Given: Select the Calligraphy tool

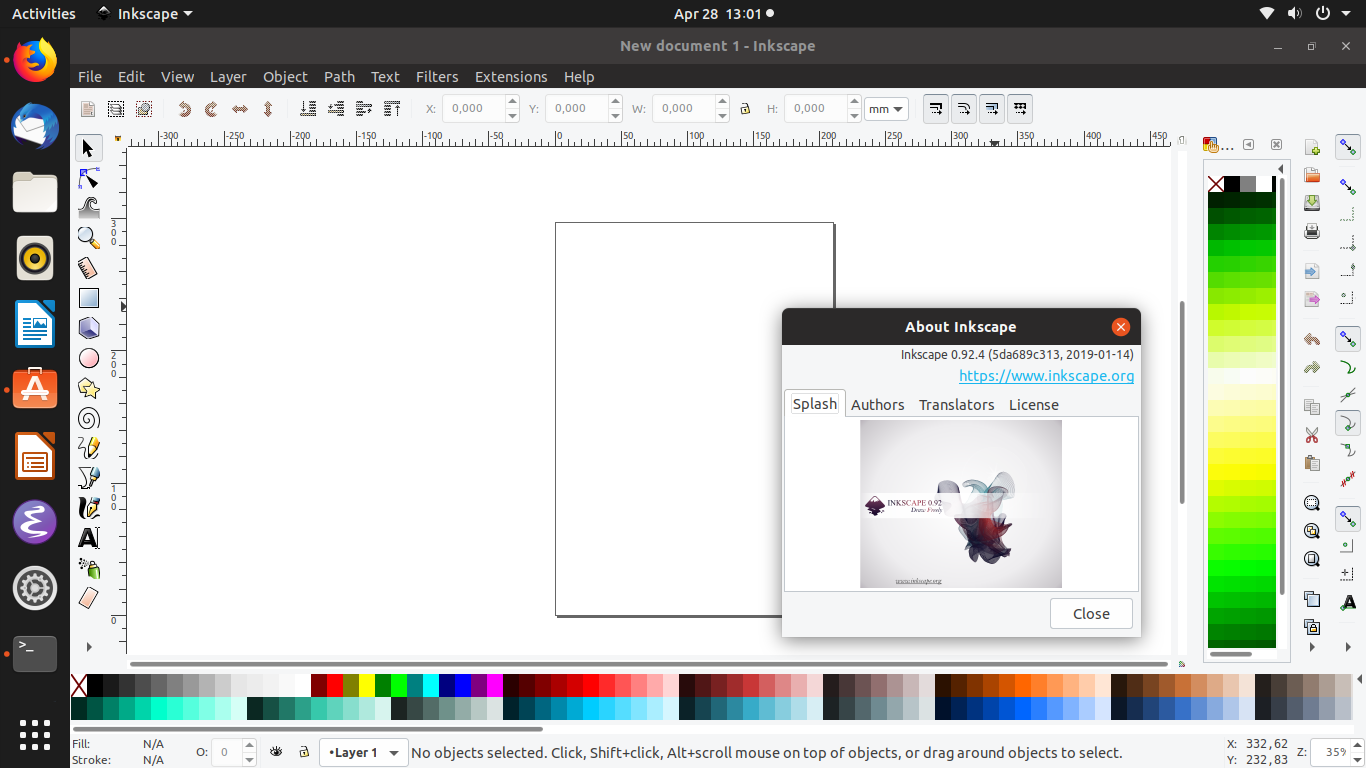Looking at the screenshot, I should point(88,508).
